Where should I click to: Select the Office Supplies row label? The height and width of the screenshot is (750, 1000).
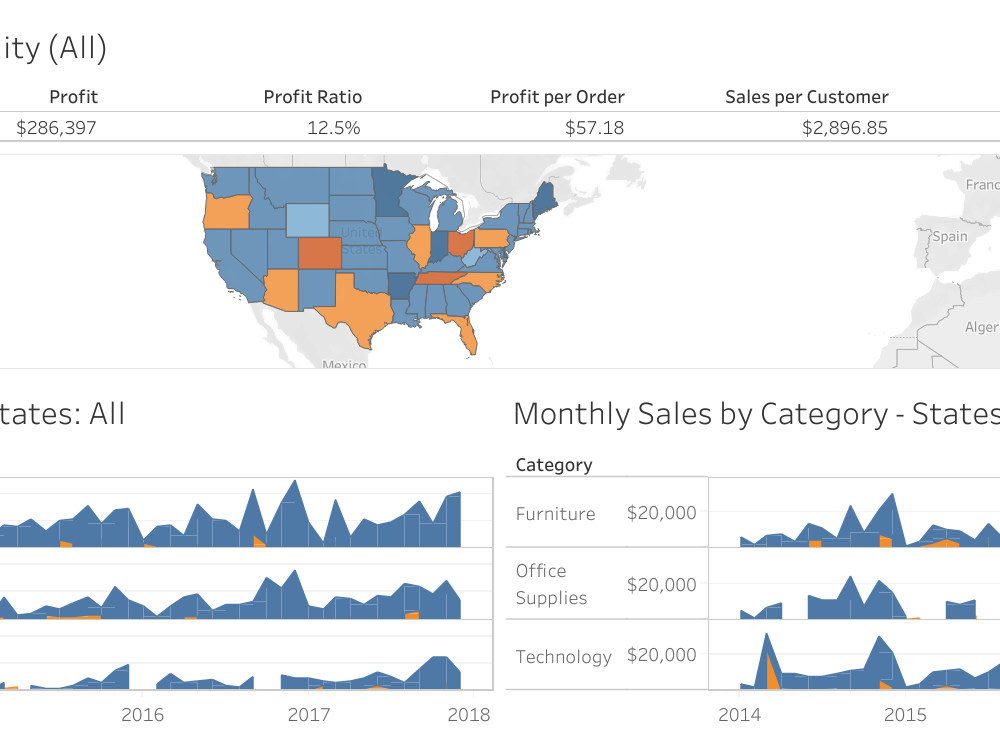[x=551, y=584]
